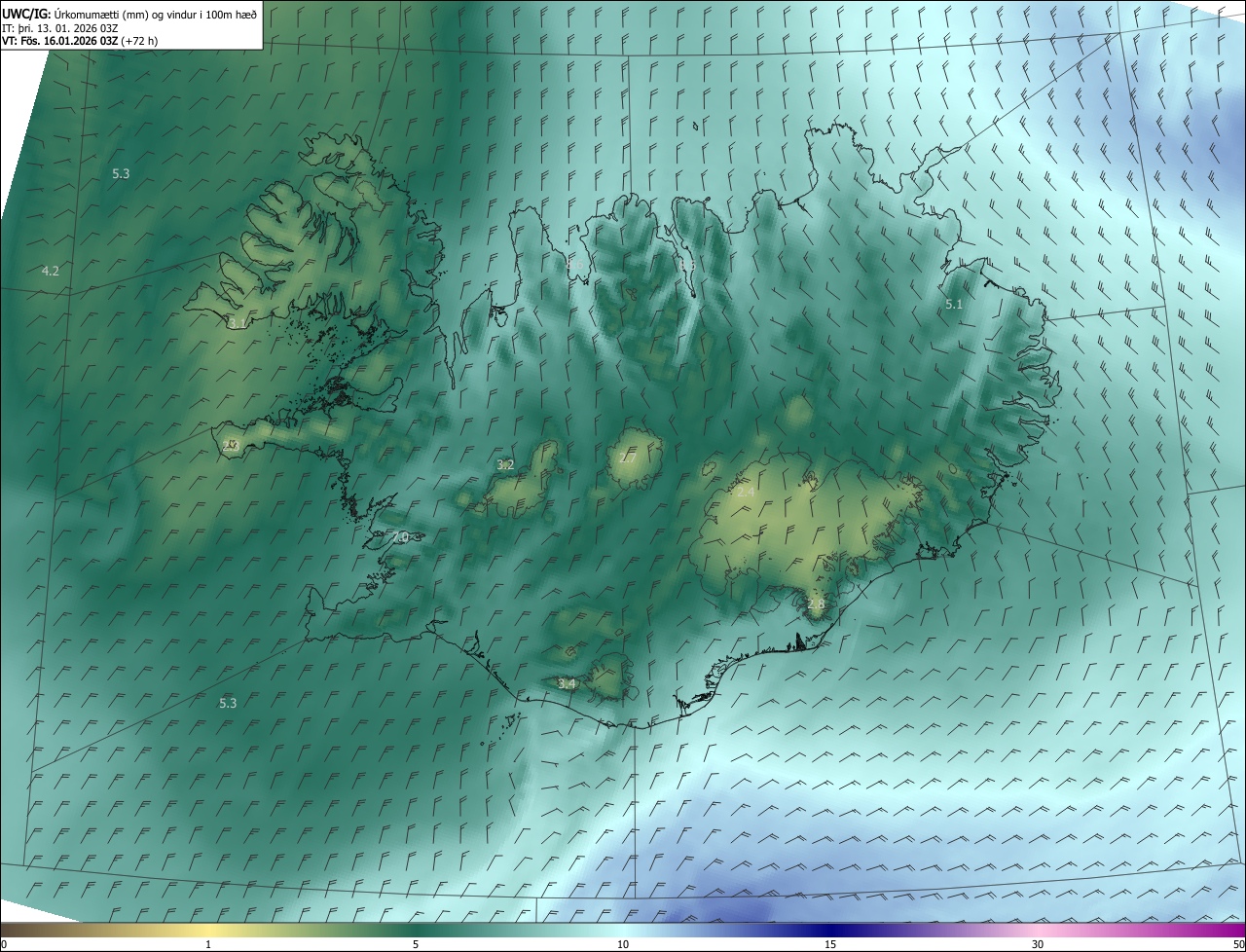1246x952 pixels.
Task: Click the 2.4 value on Vatnajökull glacier
Action: coord(746,493)
